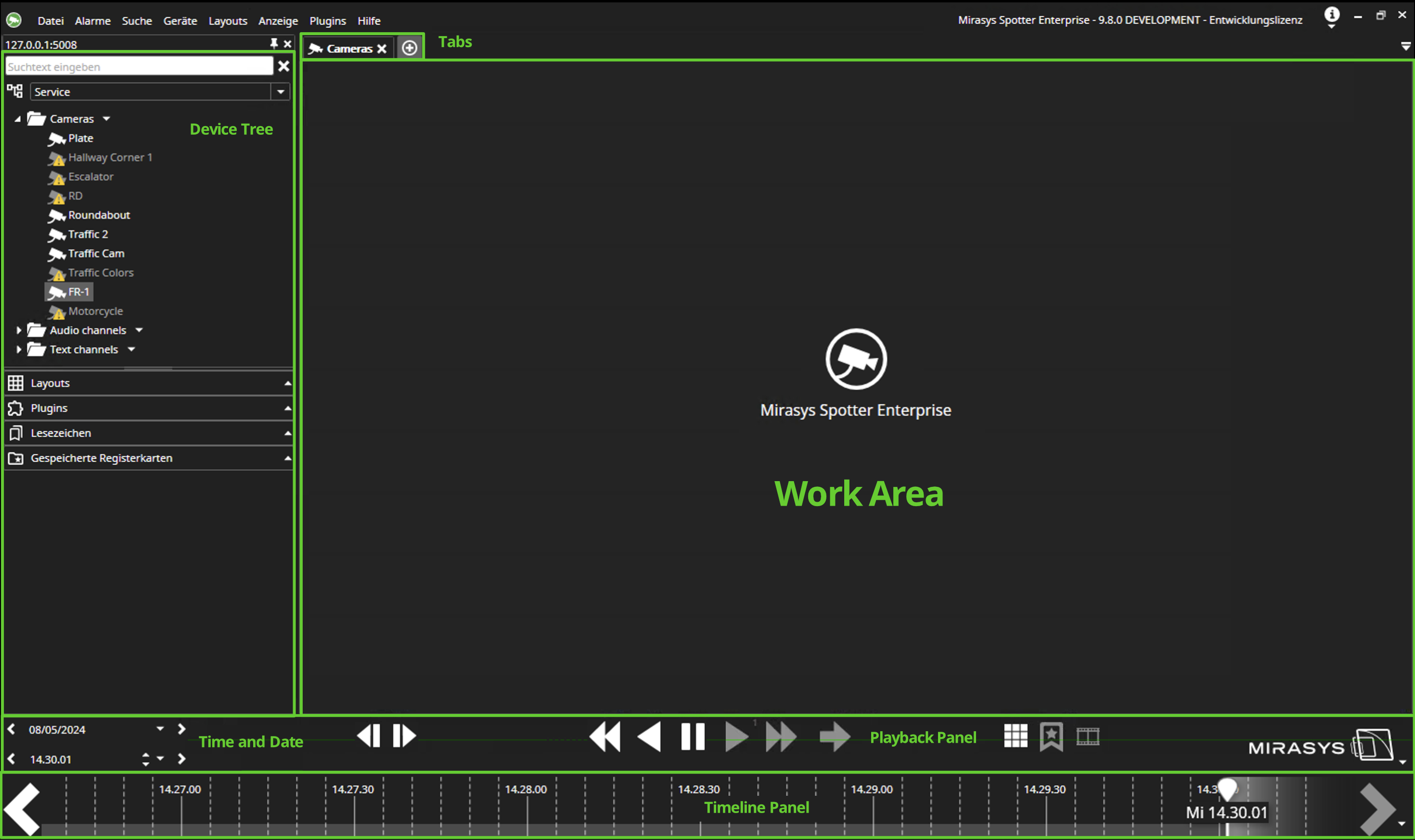
Task: Open the grid layout icon in playback panel
Action: [1015, 736]
